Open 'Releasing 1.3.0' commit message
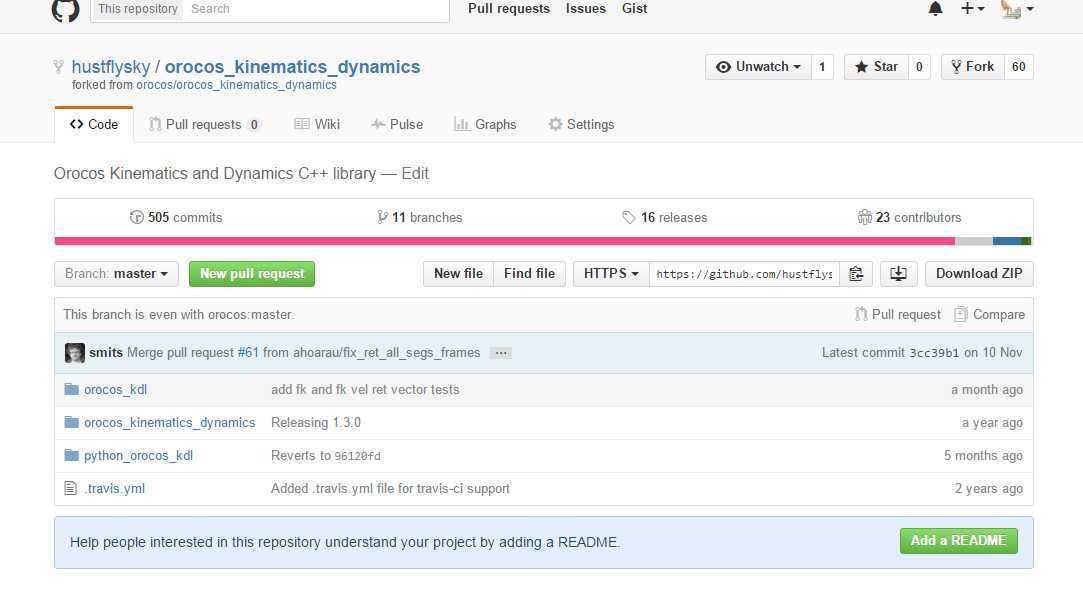 pyautogui.click(x=316, y=423)
